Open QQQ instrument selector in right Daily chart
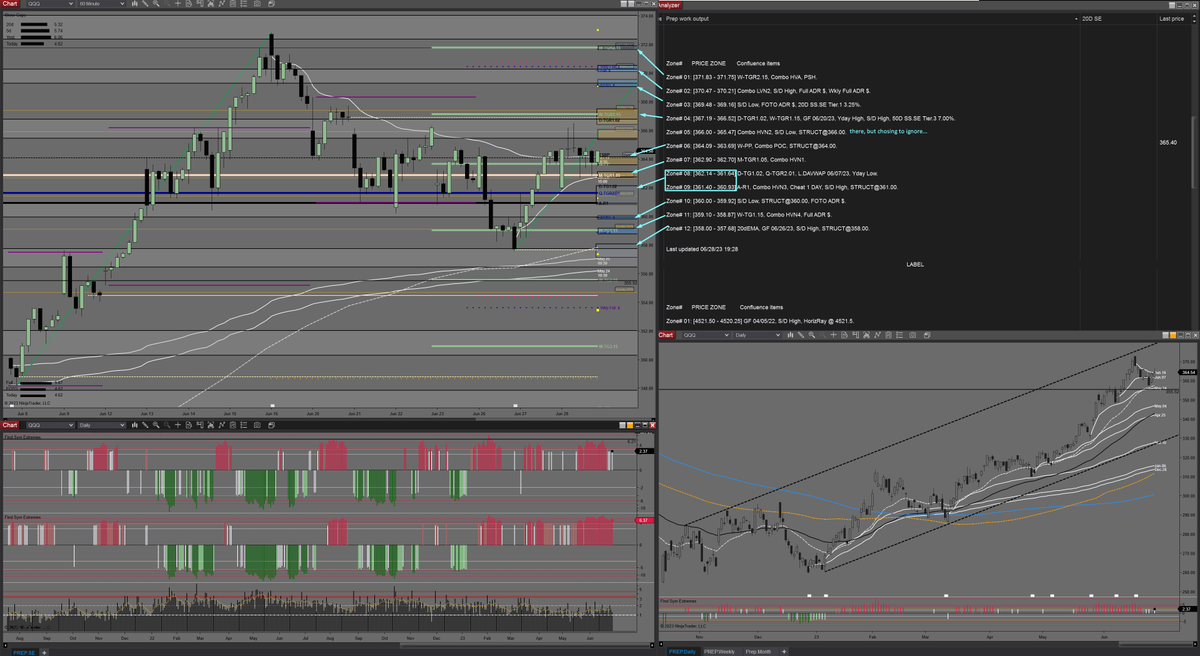Screen dimensions: 1200x656 pyautogui.click(x=706, y=336)
